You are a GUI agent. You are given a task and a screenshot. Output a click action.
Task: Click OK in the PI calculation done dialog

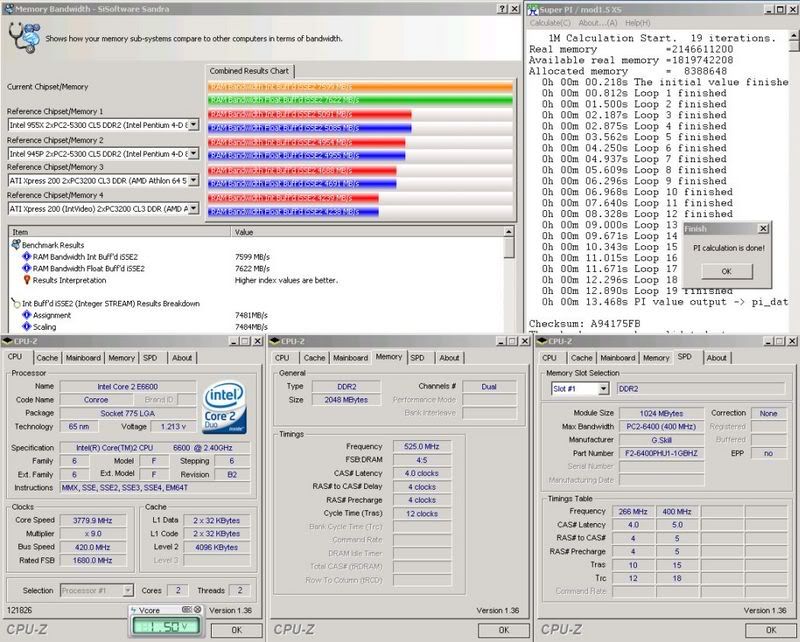727,271
